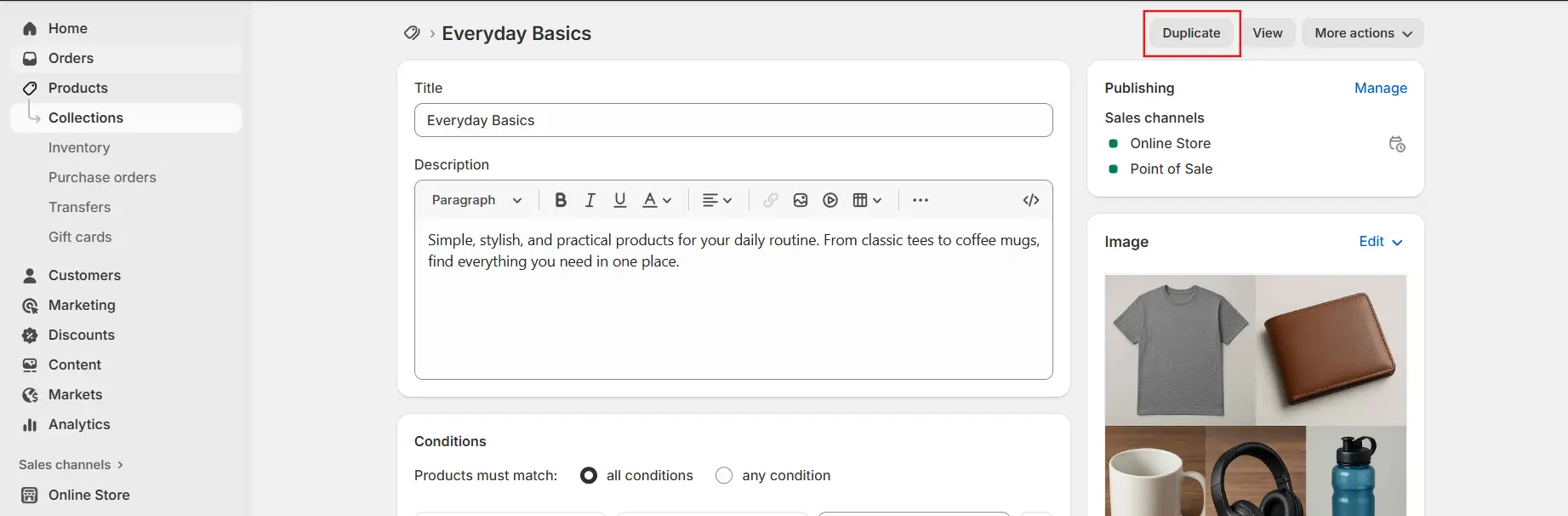
Task: Click the Title input field
Action: tap(733, 120)
